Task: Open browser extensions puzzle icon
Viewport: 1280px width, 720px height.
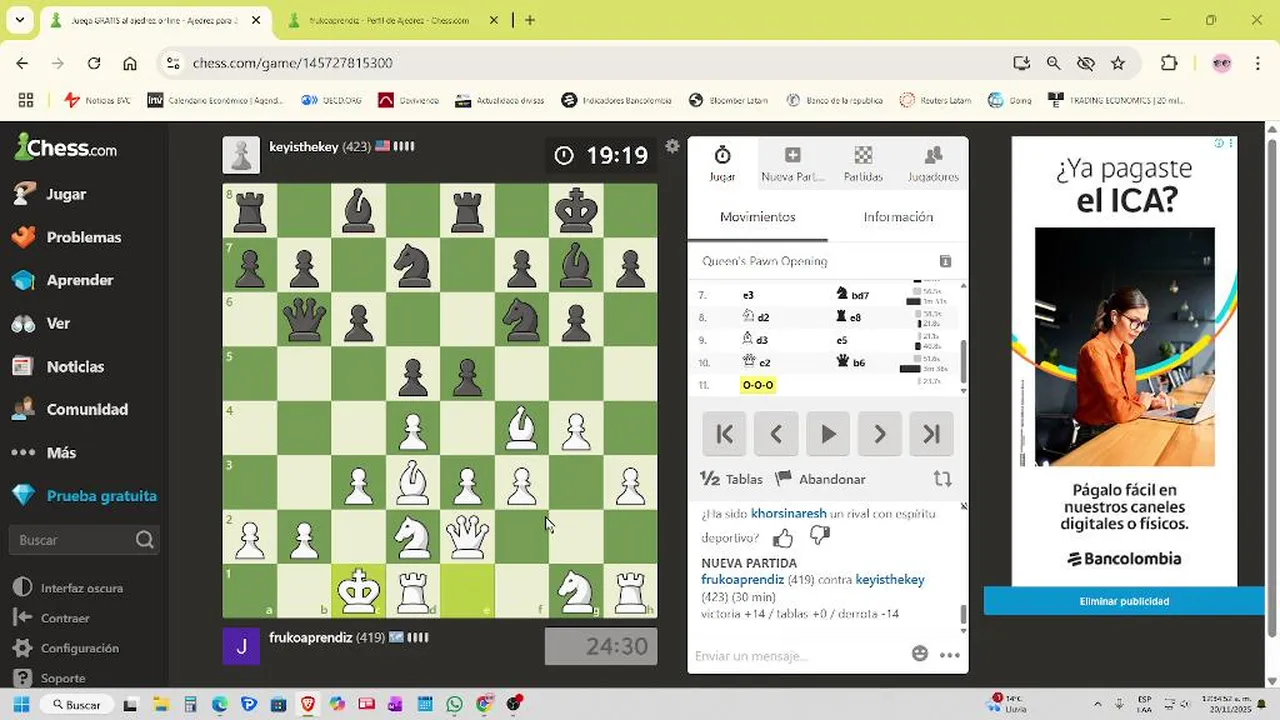Action: [1169, 63]
